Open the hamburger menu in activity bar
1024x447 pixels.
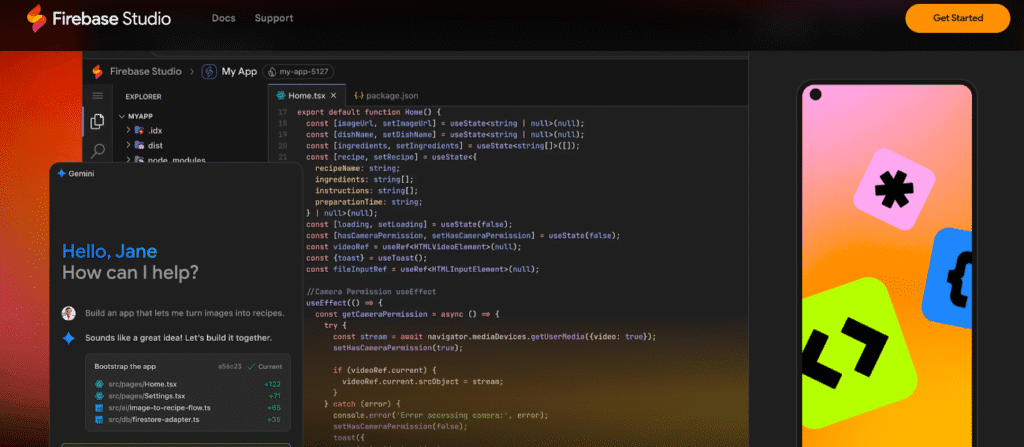[97, 96]
